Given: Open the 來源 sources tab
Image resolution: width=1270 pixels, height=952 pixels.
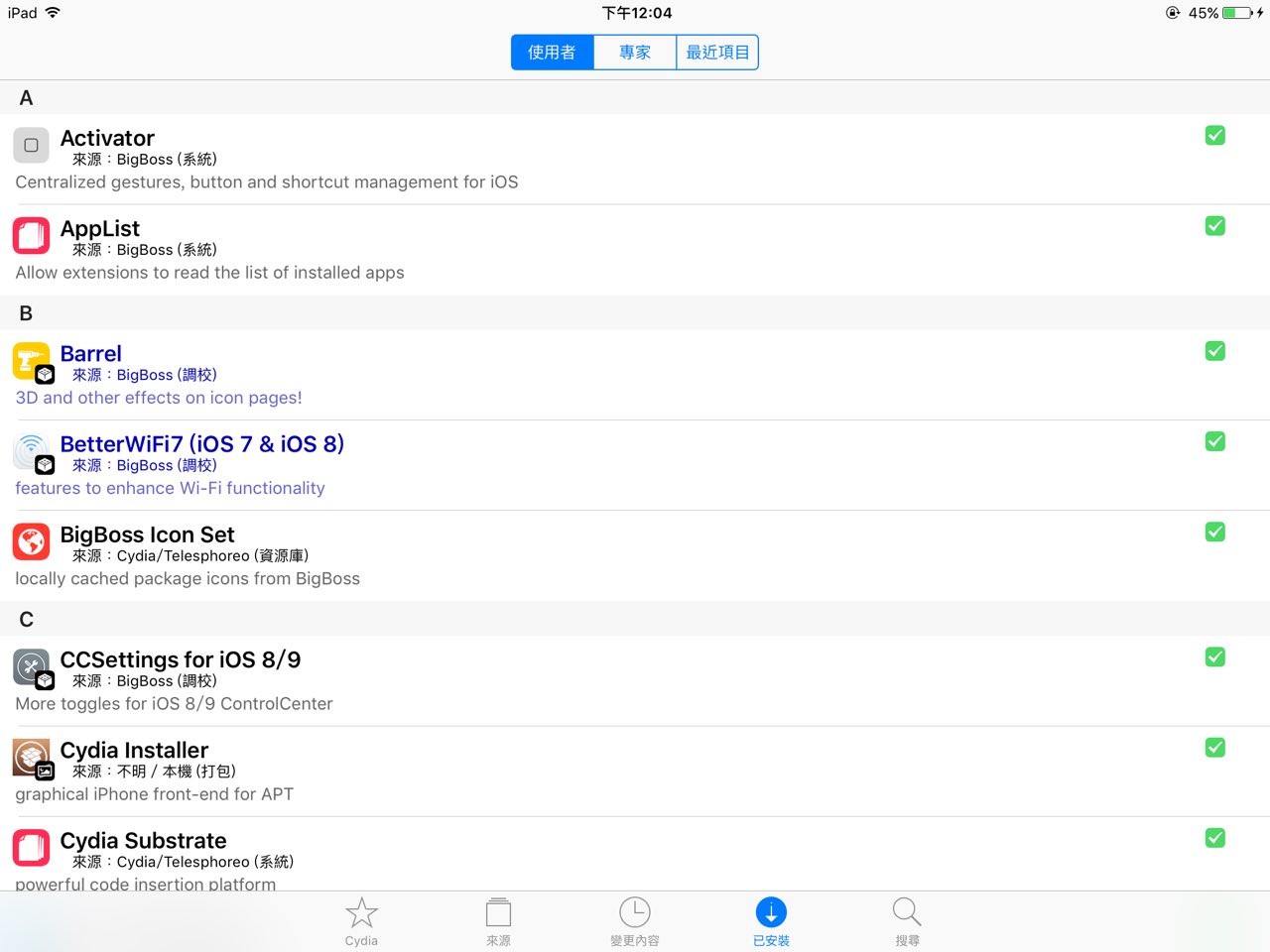Looking at the screenshot, I should [498, 921].
